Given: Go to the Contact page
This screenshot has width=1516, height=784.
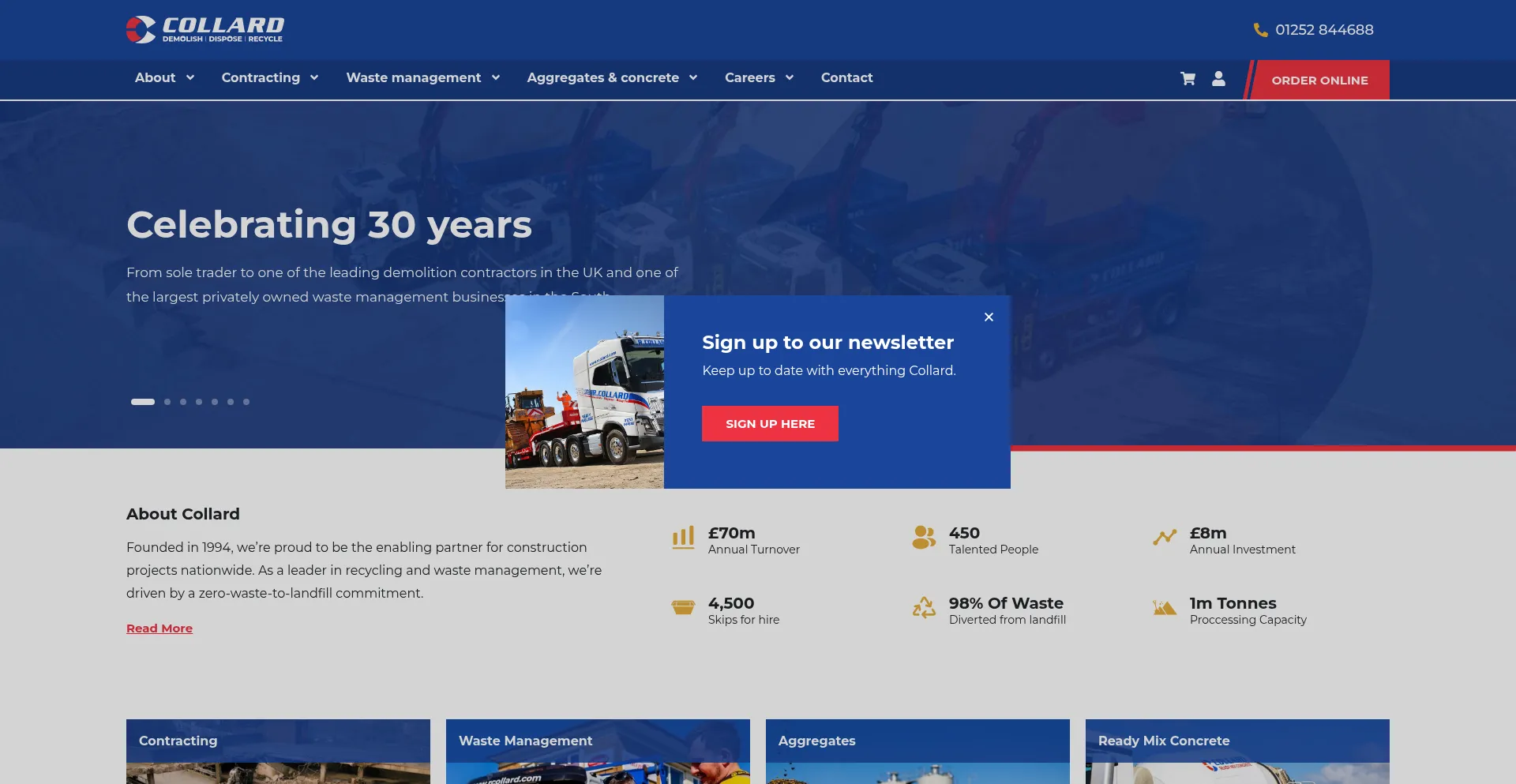Looking at the screenshot, I should 847,77.
